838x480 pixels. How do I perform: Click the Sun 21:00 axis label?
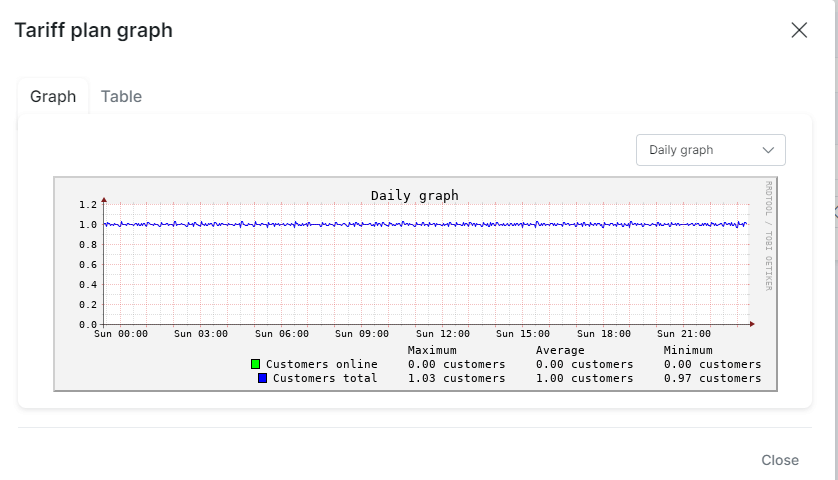click(684, 334)
